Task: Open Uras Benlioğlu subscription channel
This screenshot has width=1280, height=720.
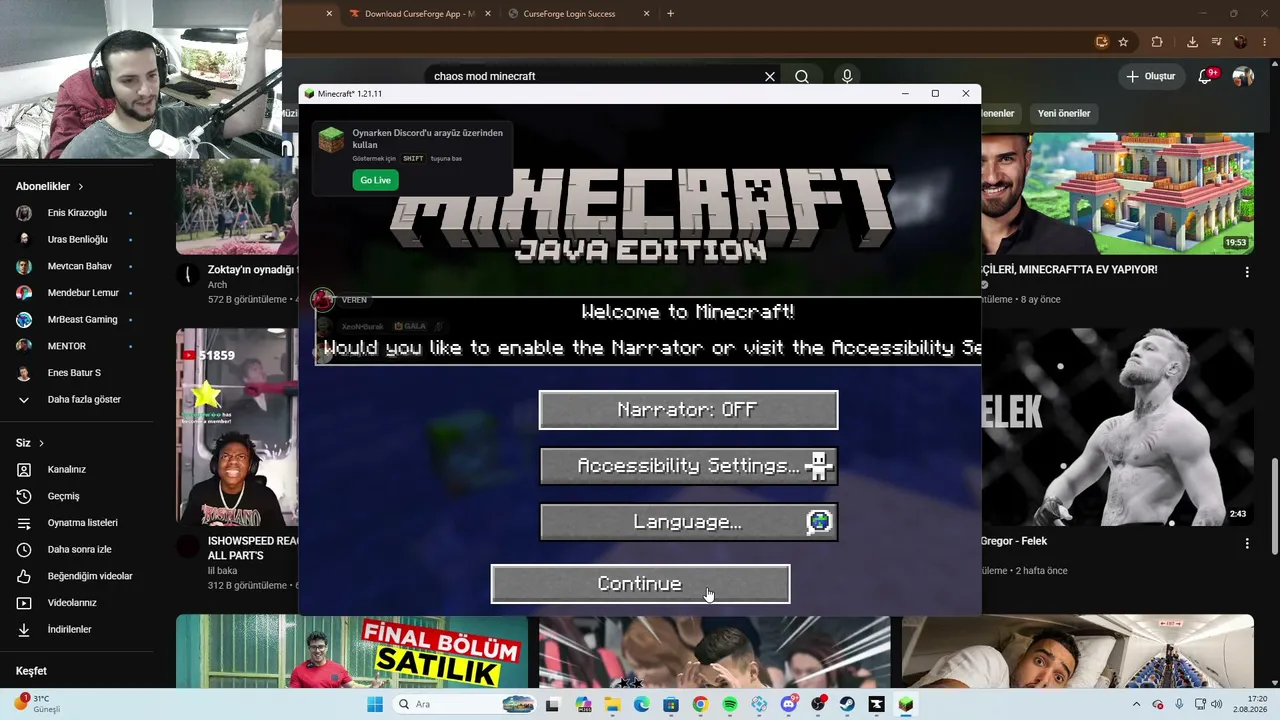Action: [75, 240]
